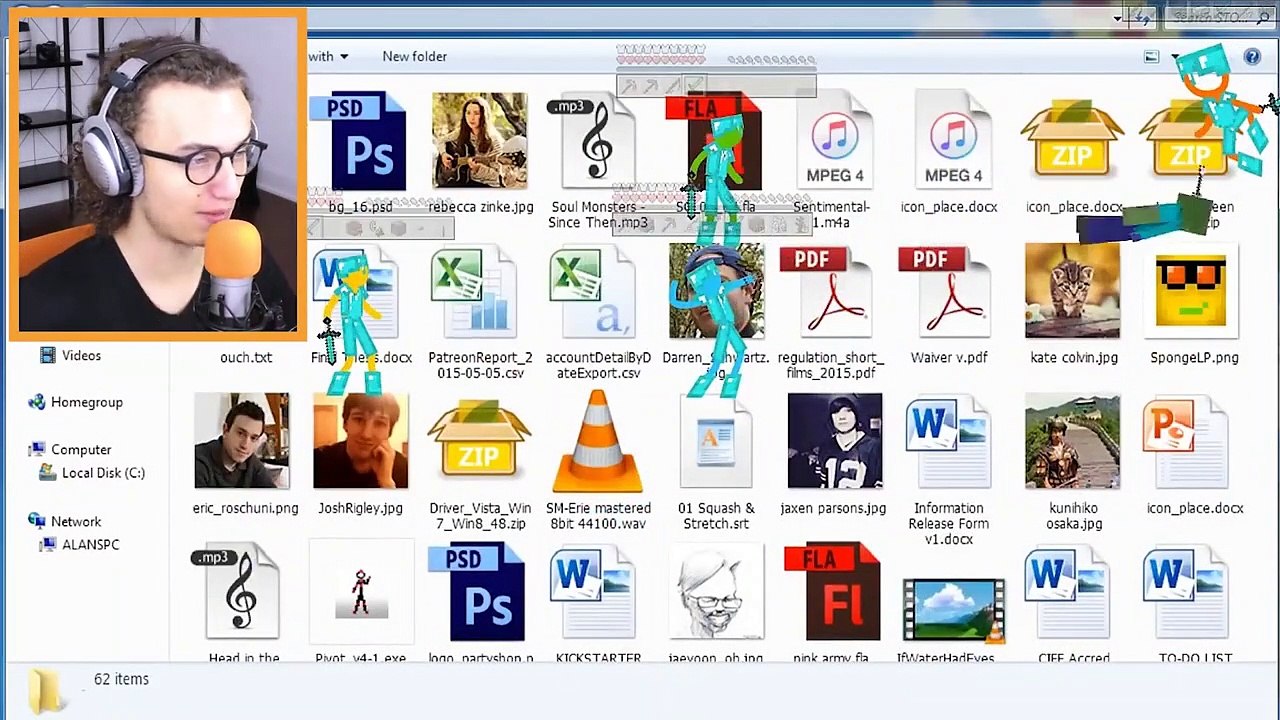Open Videos library in the navigation pane
The height and width of the screenshot is (720, 1280).
click(x=70, y=355)
